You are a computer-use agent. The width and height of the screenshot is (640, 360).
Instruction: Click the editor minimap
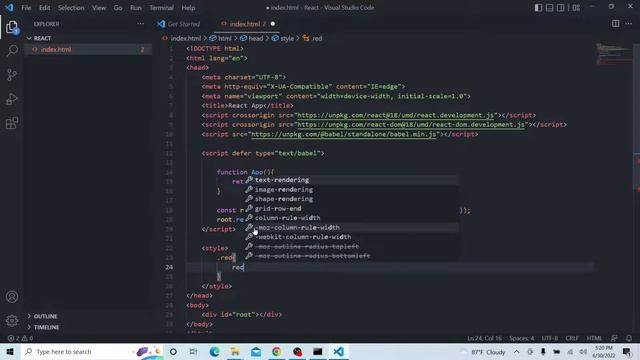[613, 54]
